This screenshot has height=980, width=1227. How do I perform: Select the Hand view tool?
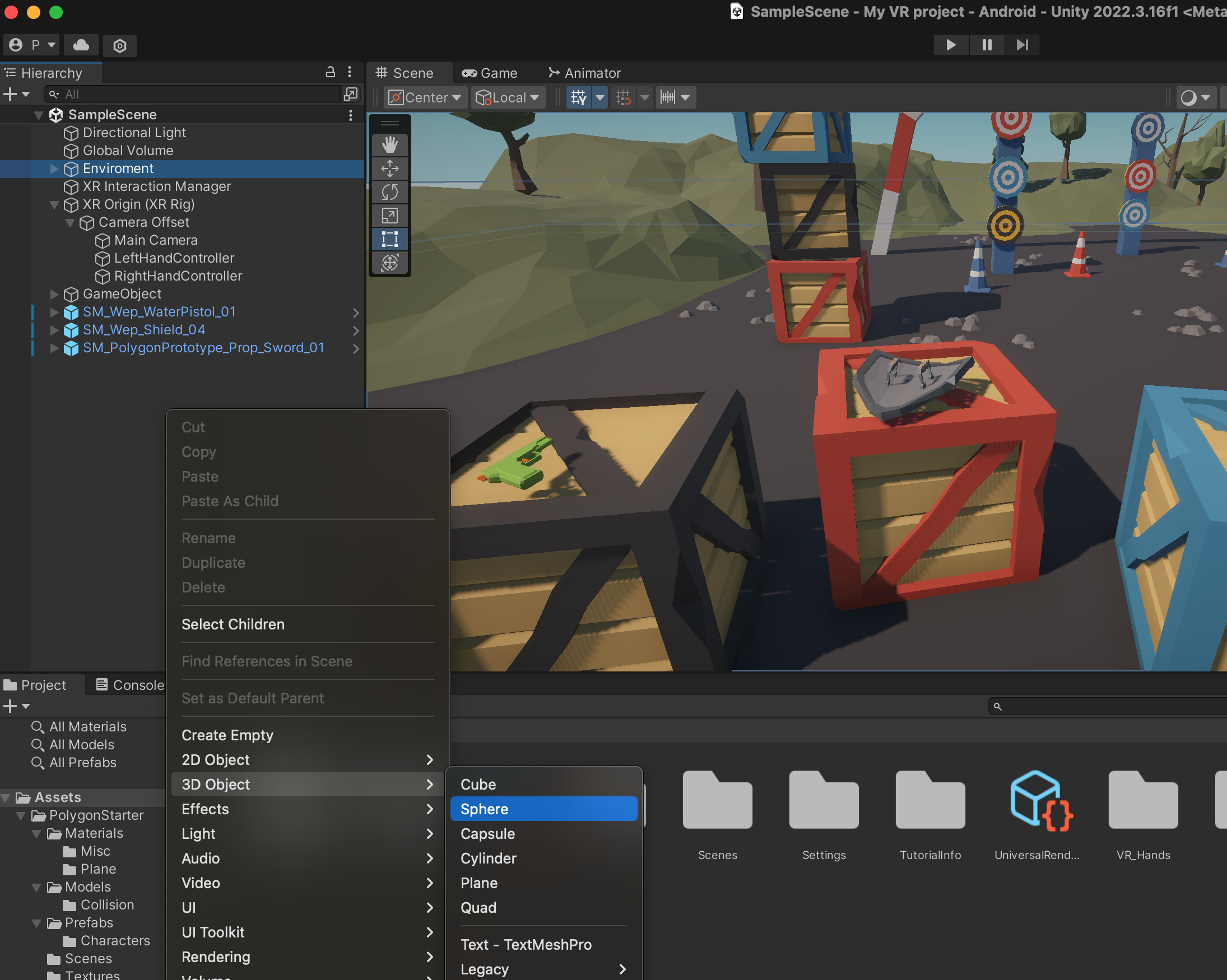tap(389, 145)
